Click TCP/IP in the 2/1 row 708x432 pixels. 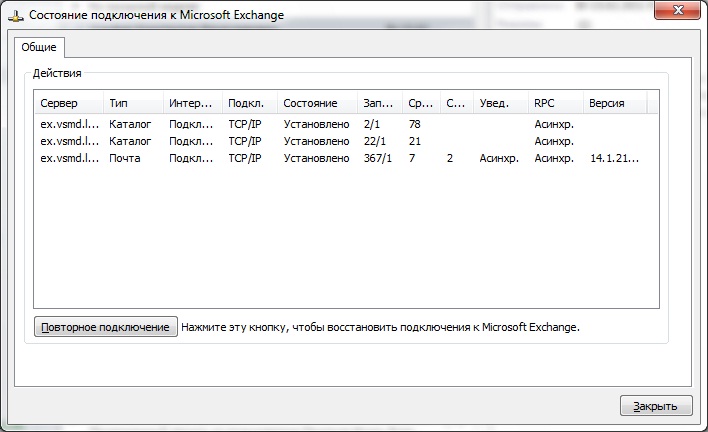[245, 124]
